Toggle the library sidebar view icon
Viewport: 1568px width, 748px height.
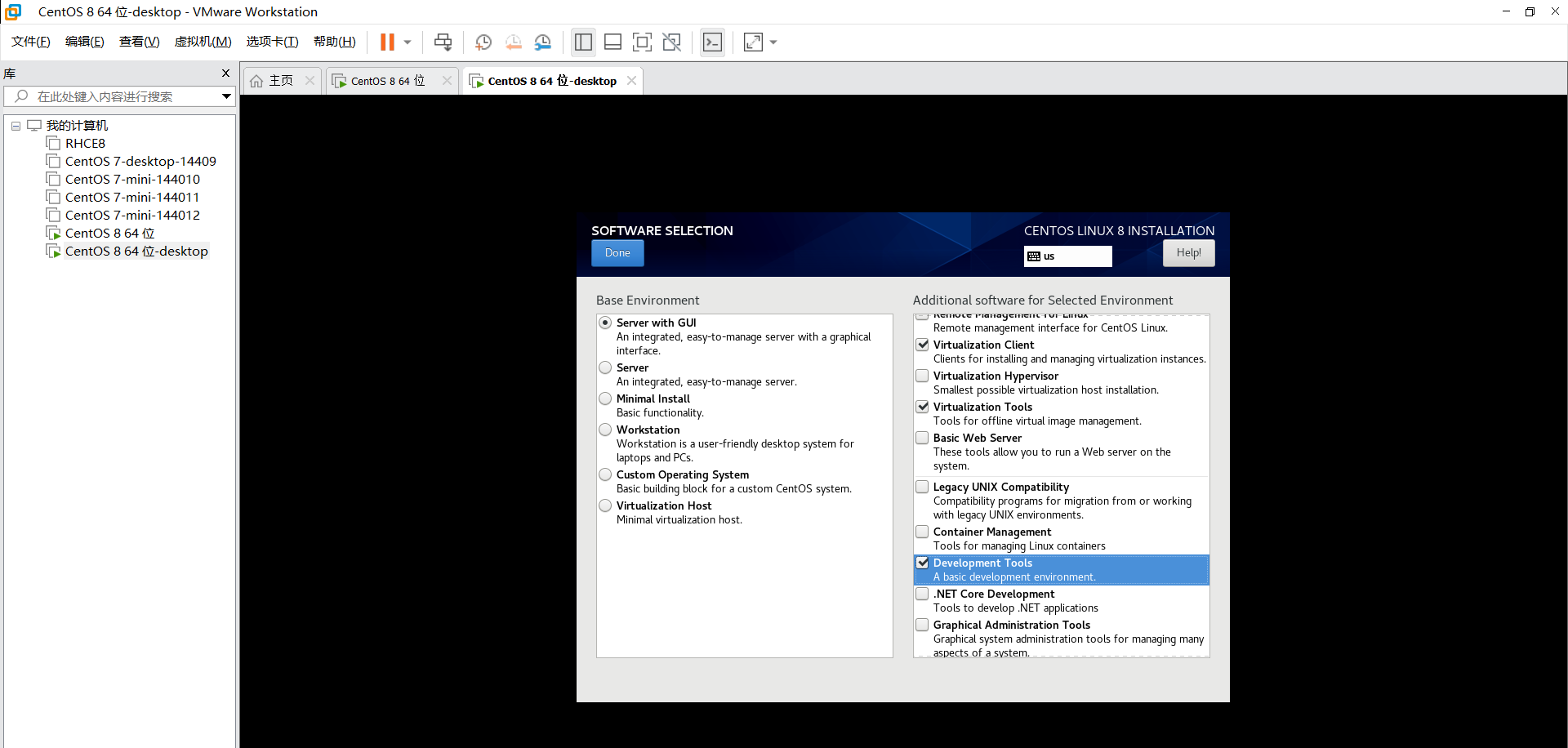point(583,42)
